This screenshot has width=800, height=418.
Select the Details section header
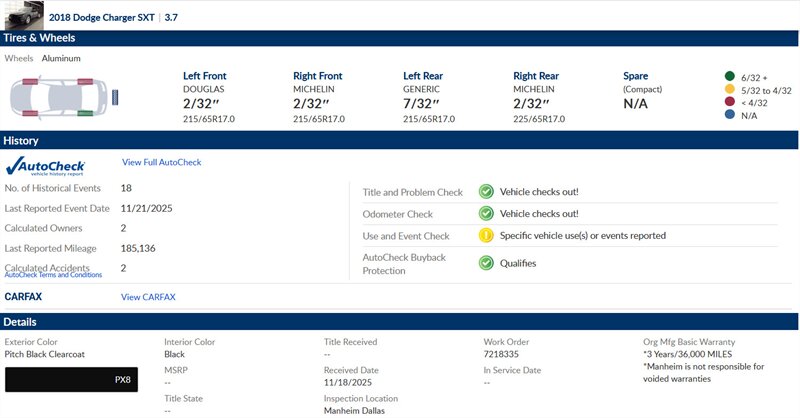[399, 322]
